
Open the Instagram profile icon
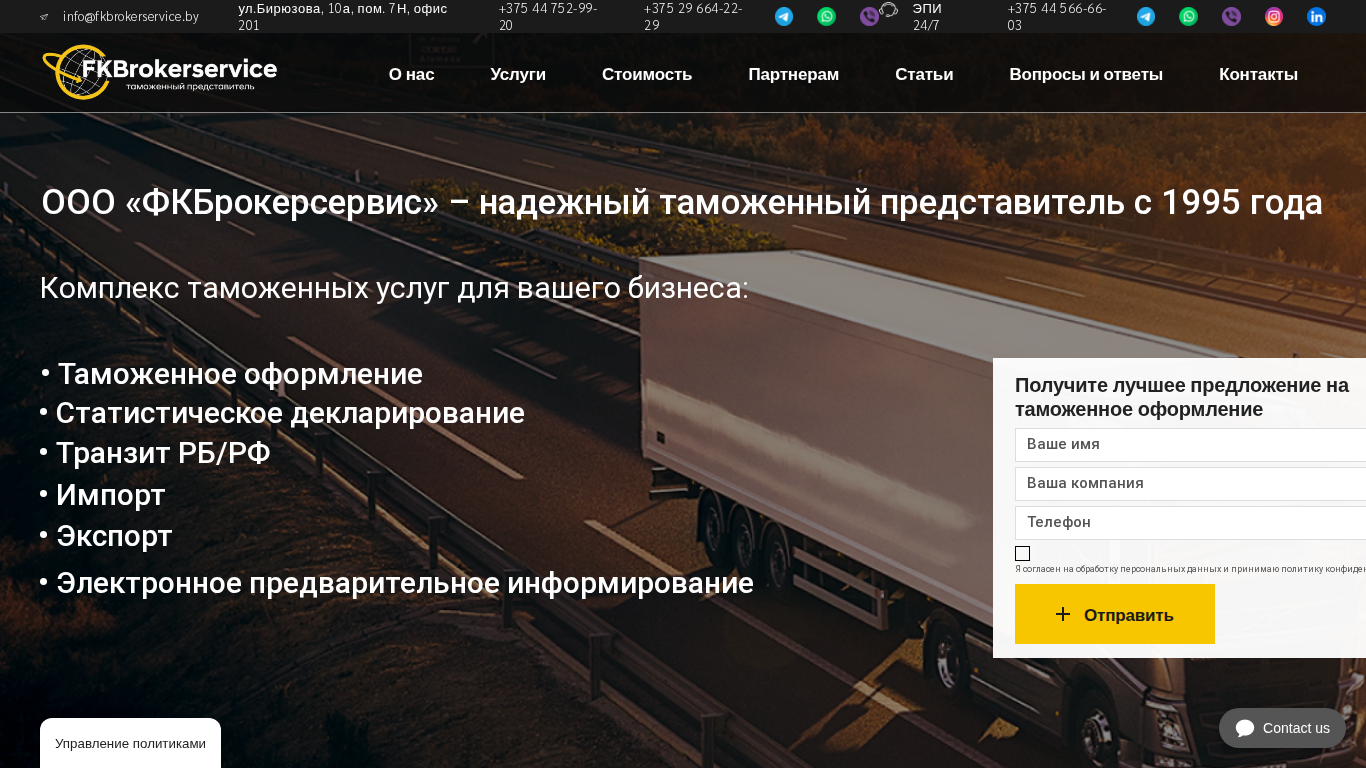[x=1274, y=17]
